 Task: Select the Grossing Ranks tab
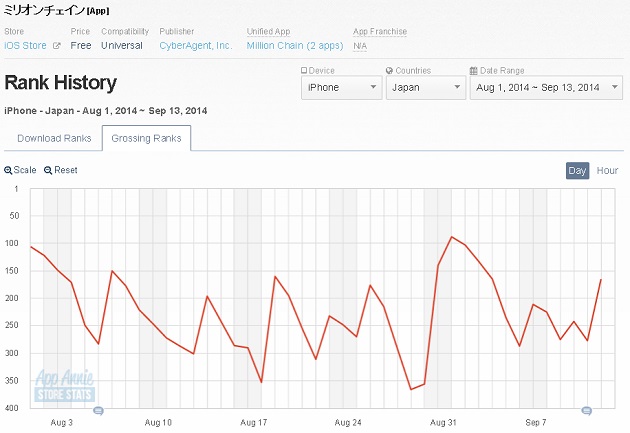click(x=146, y=138)
